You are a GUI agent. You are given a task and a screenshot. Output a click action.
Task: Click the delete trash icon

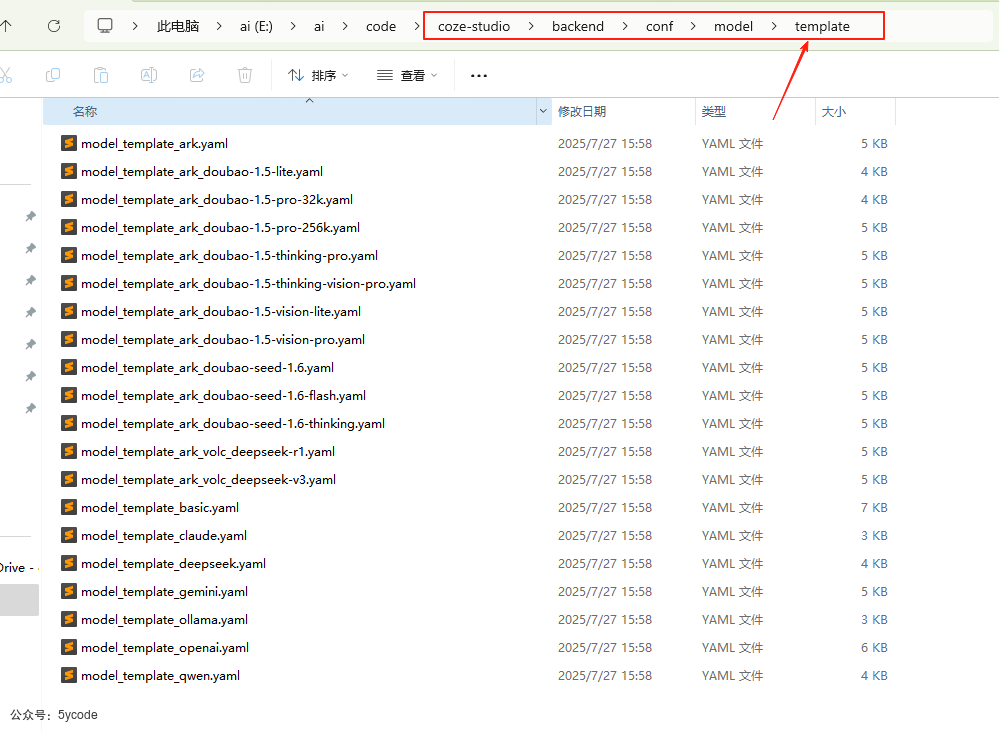245,75
